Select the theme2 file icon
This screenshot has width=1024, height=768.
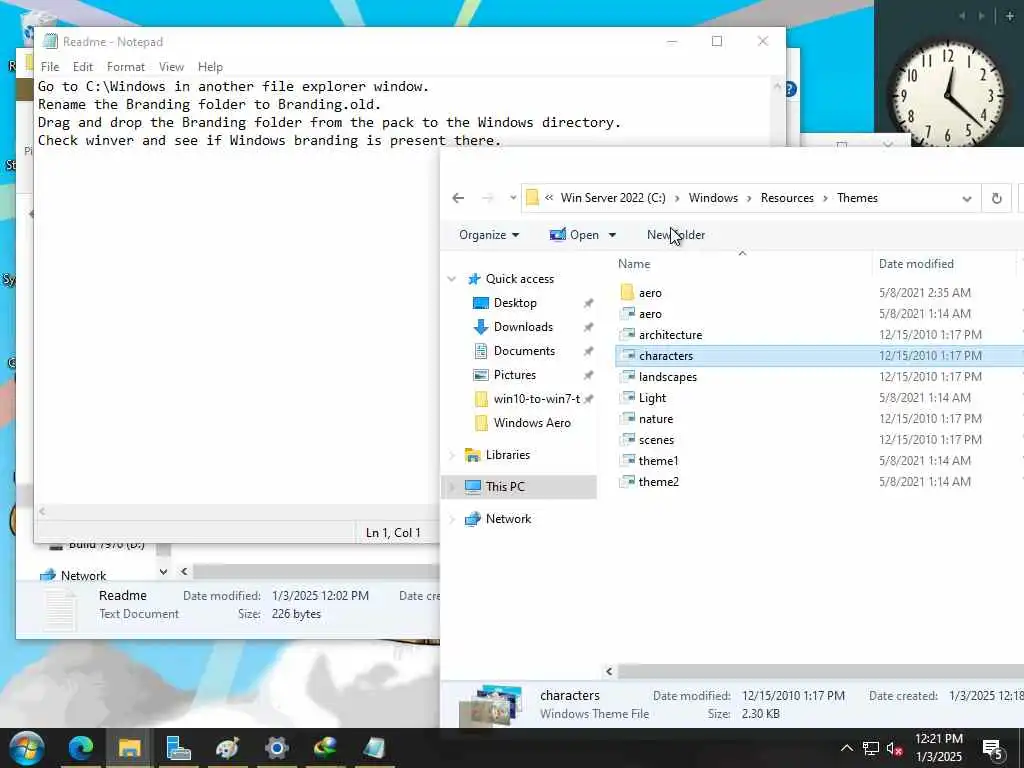click(627, 481)
